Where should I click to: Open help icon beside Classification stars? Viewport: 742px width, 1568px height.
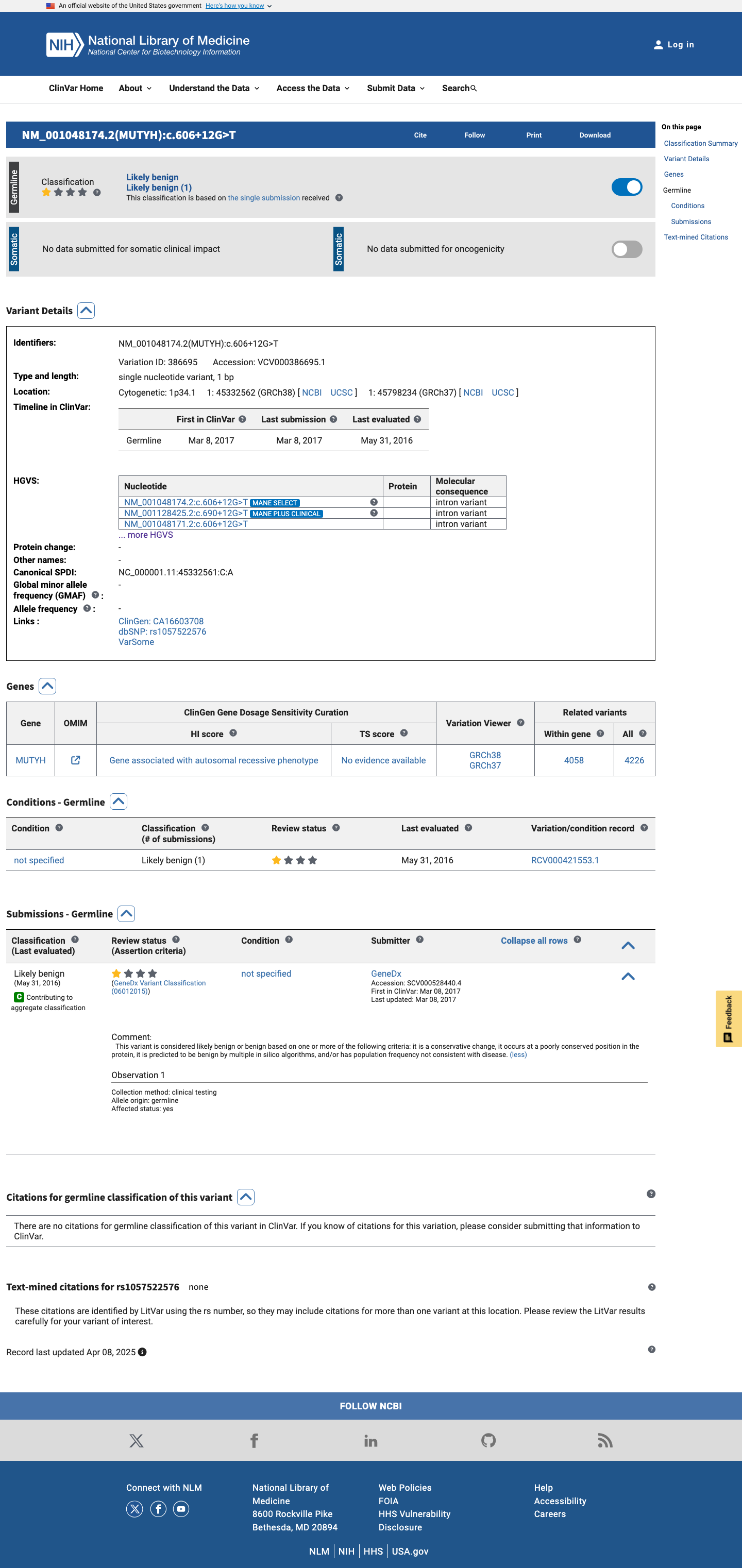pos(97,192)
